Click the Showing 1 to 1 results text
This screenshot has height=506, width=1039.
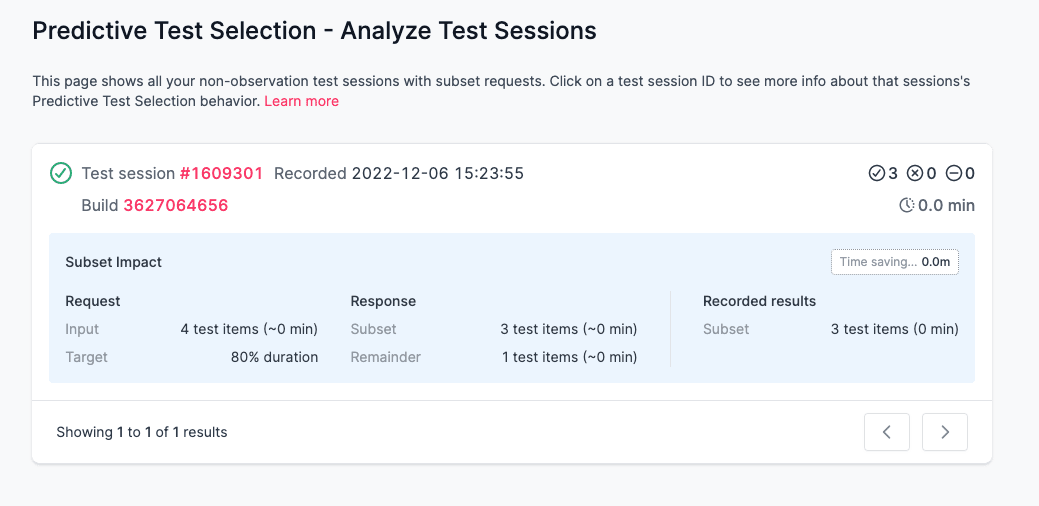[x=142, y=432]
